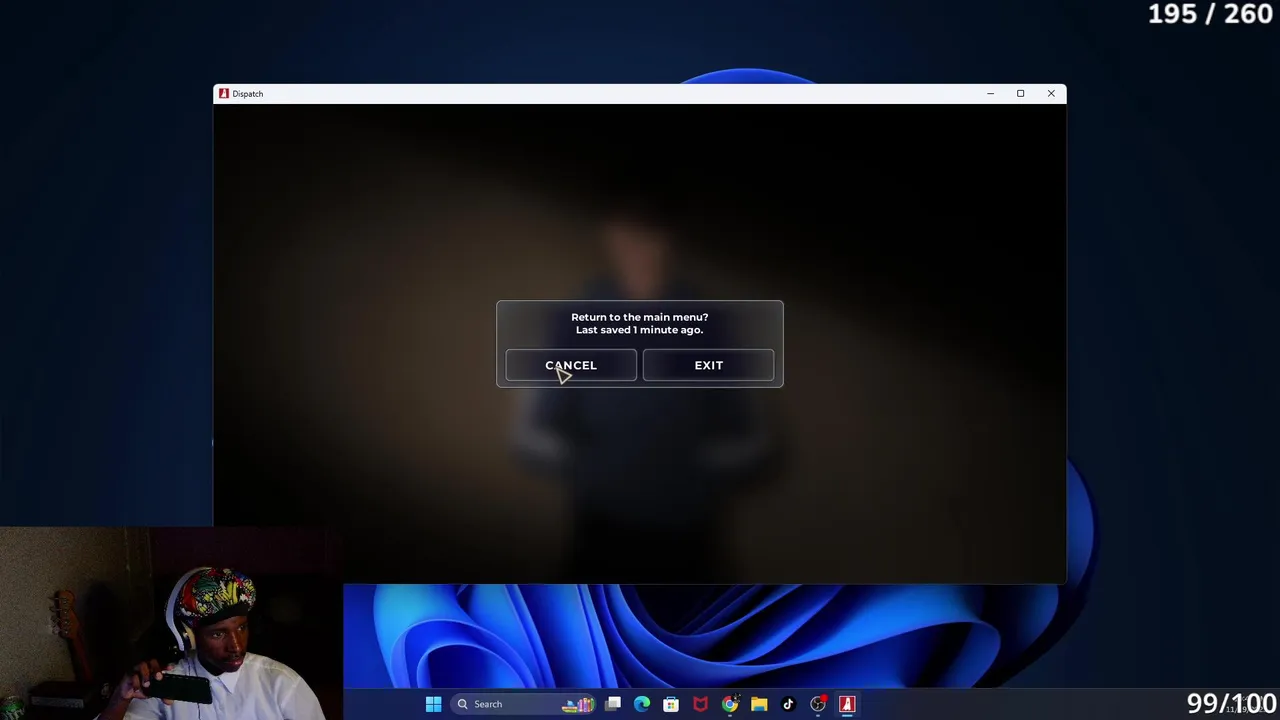
Task: Launch Microsoft Edge from the taskbar
Action: (642, 704)
